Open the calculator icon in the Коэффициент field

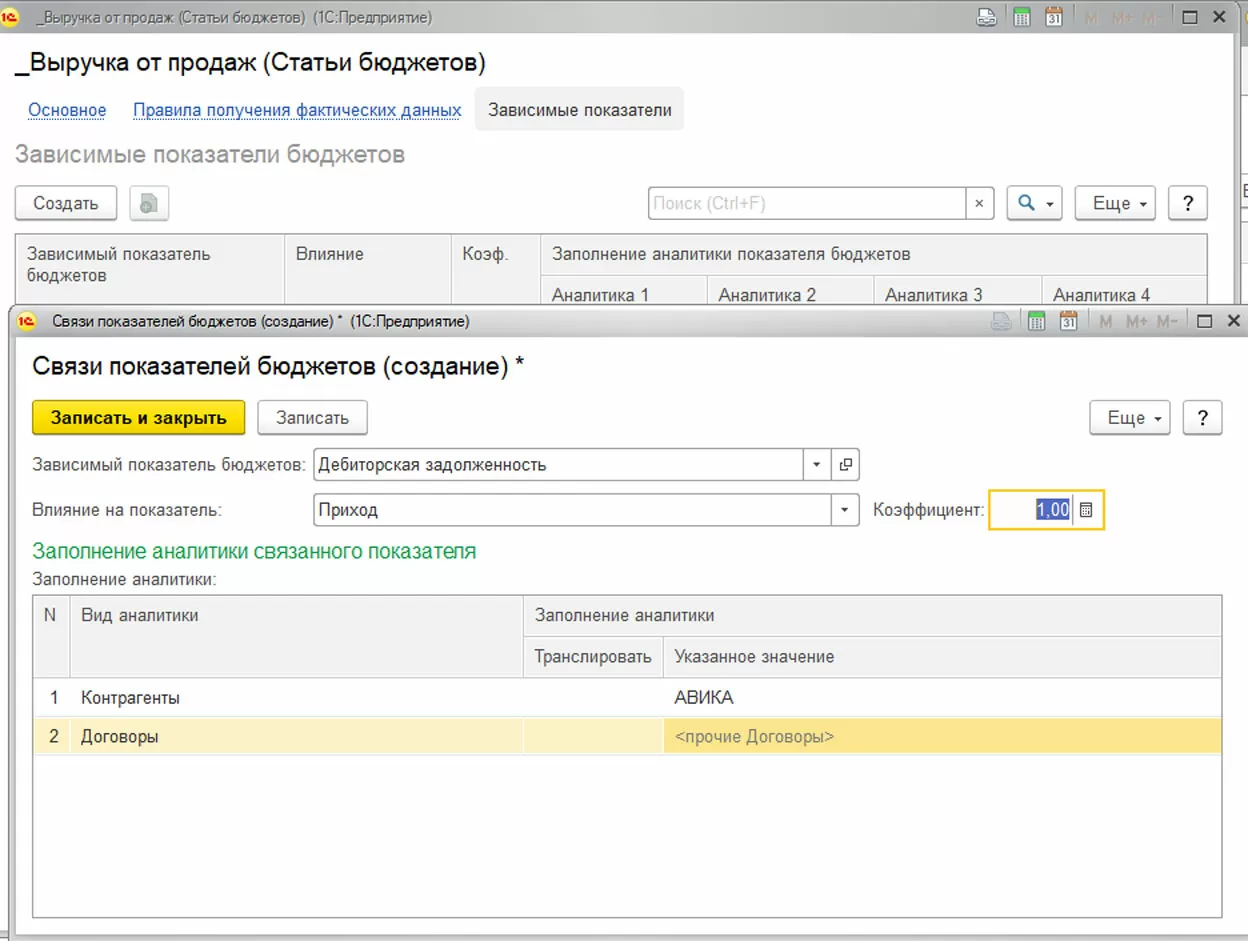click(x=1087, y=510)
